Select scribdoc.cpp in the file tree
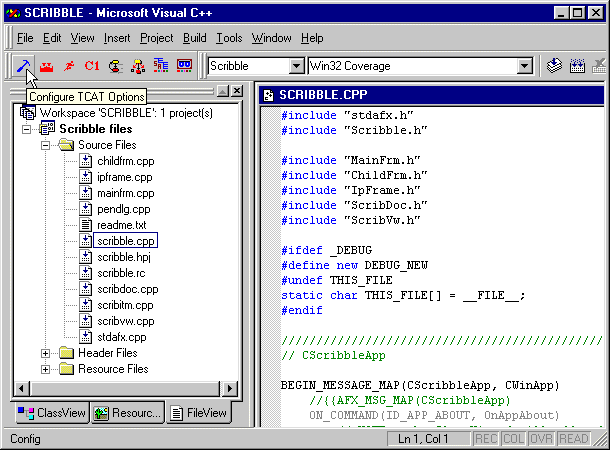 [127, 289]
